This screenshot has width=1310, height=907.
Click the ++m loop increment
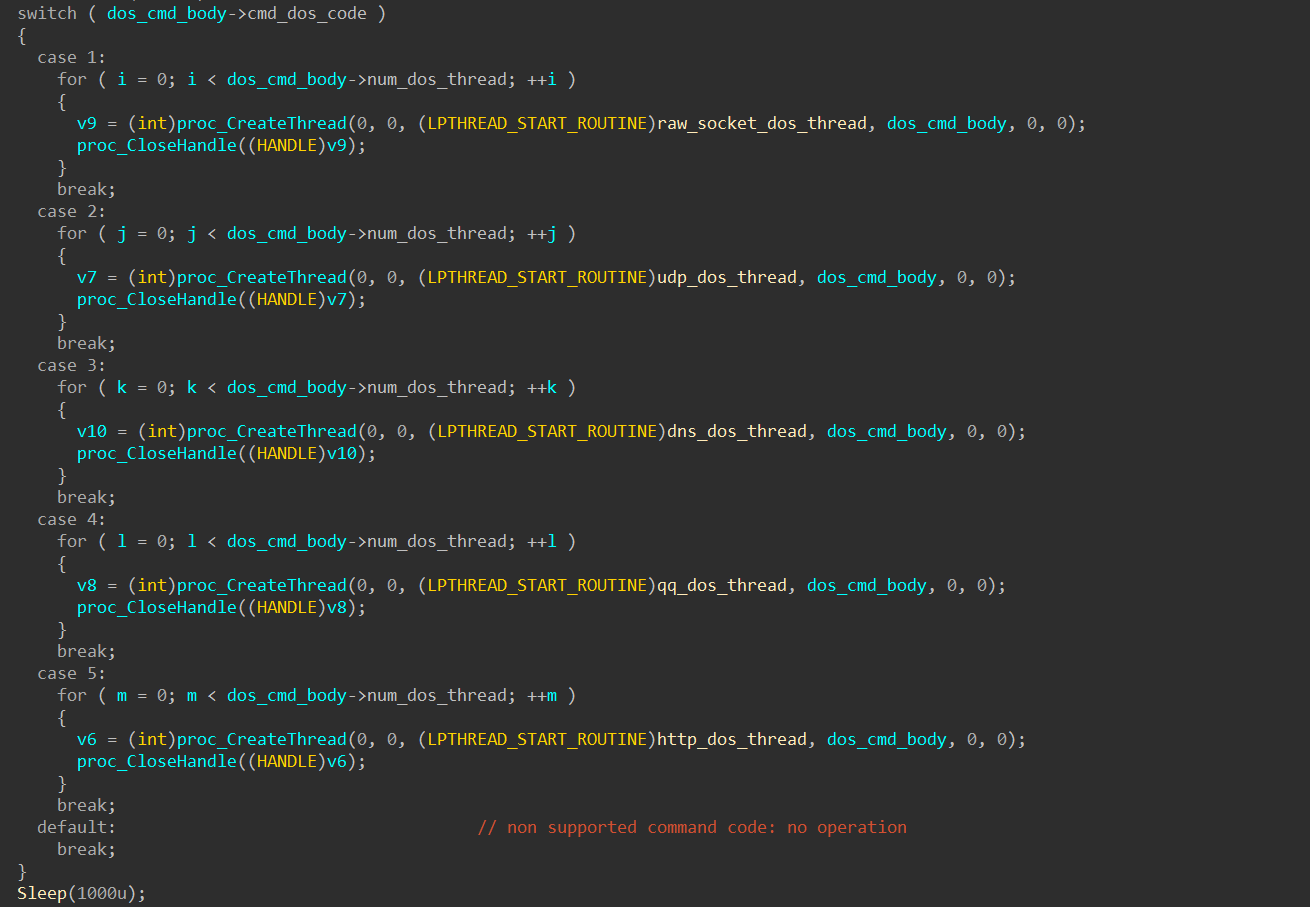click(541, 695)
